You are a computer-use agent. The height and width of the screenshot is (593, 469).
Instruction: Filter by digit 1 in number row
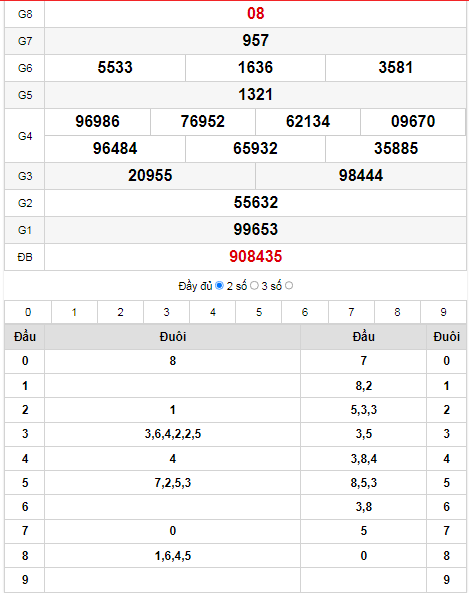[74, 312]
